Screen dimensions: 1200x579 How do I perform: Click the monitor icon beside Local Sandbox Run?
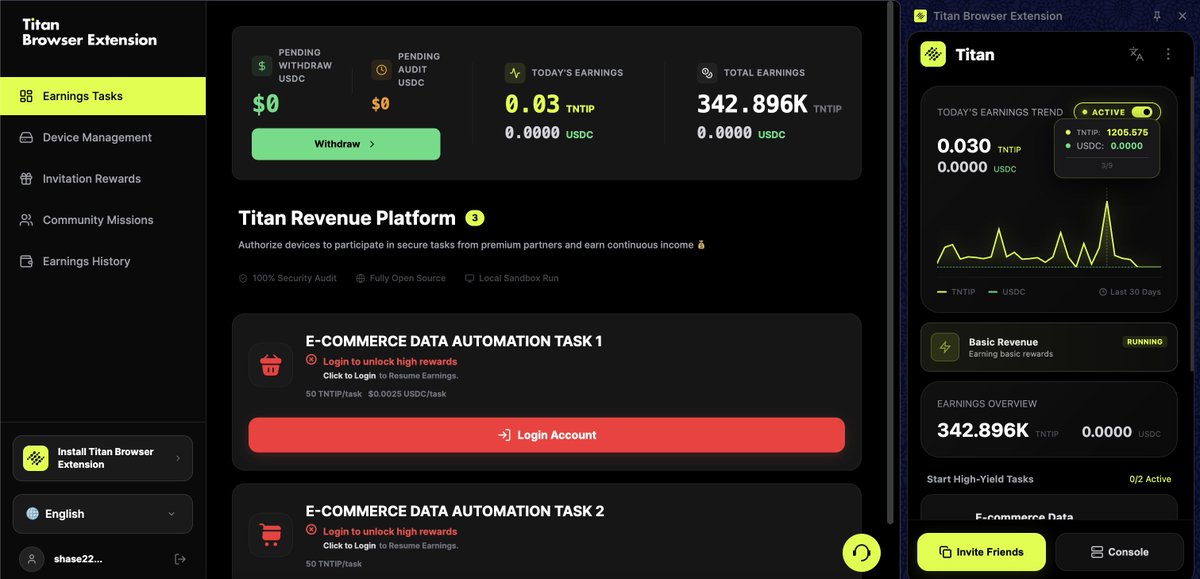(x=469, y=278)
